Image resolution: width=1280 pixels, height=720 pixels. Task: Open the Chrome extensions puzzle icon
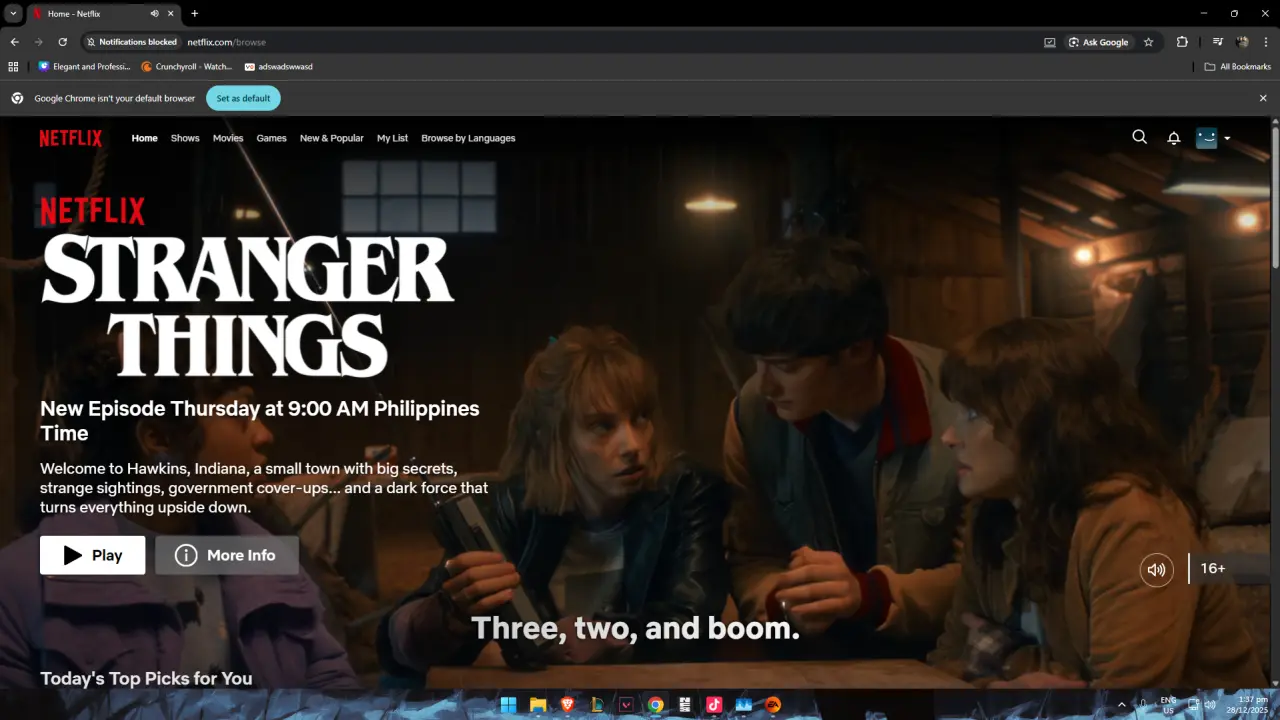click(x=1182, y=42)
